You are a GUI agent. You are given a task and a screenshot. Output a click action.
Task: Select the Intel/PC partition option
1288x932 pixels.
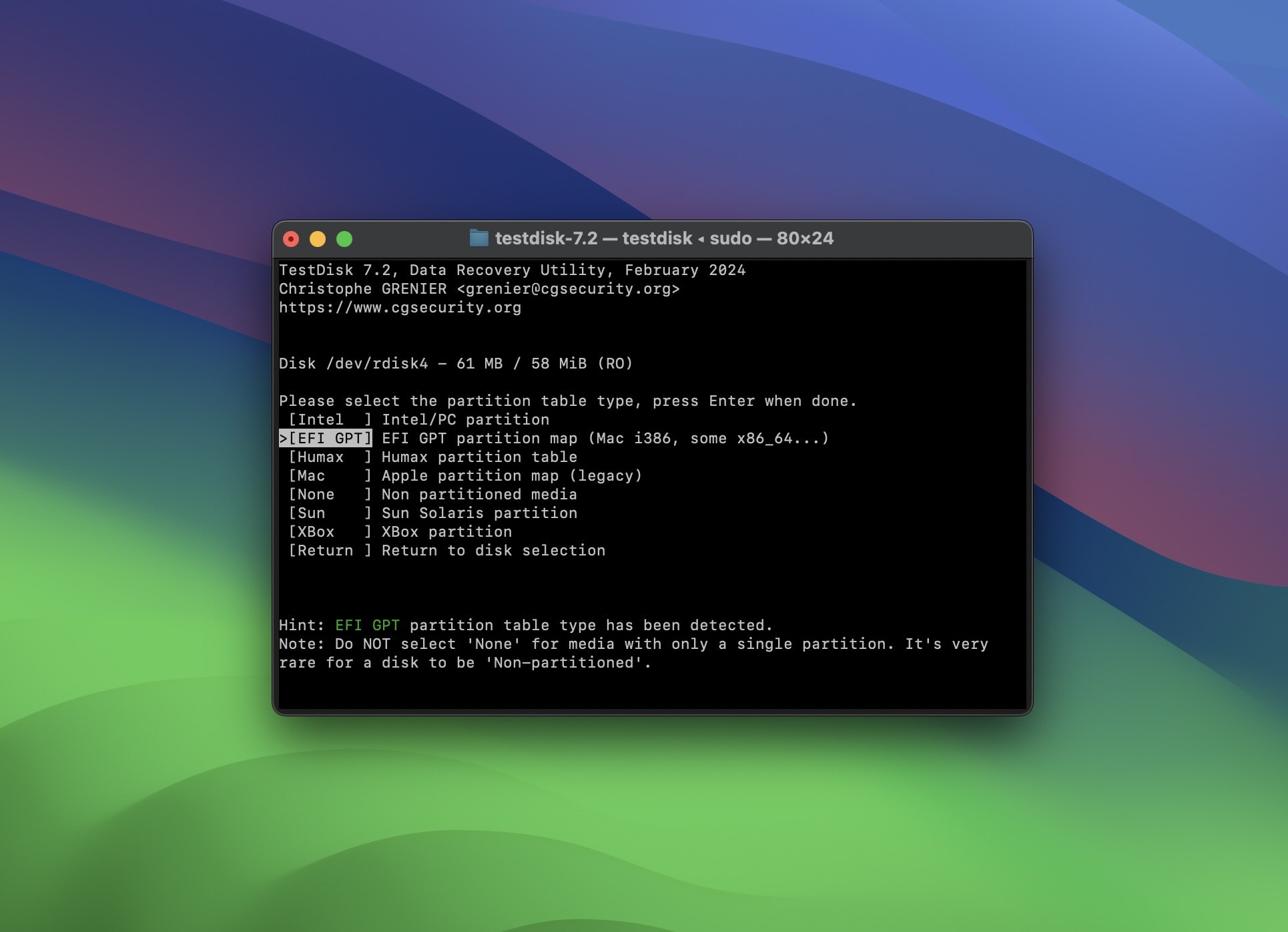pyautogui.click(x=418, y=420)
